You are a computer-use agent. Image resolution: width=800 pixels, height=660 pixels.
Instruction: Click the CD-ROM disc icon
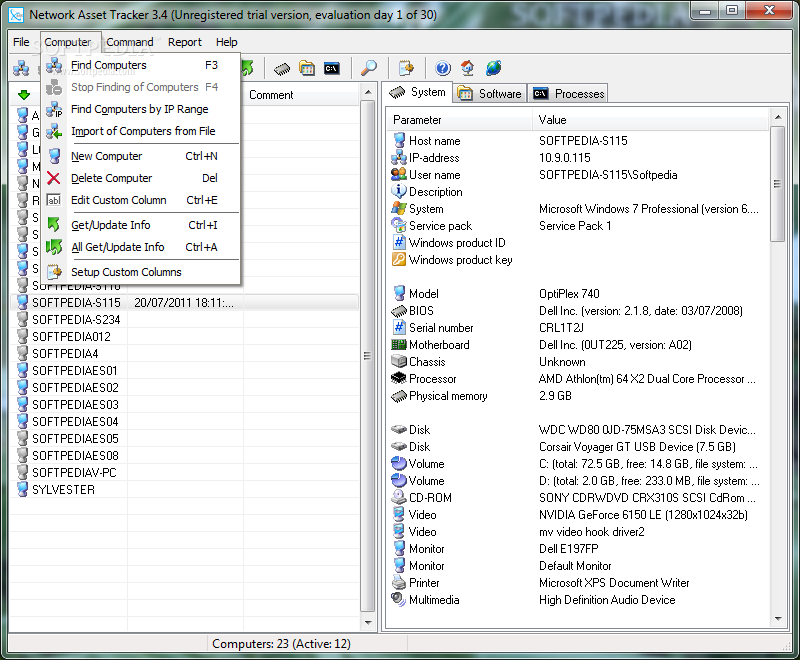pos(399,497)
